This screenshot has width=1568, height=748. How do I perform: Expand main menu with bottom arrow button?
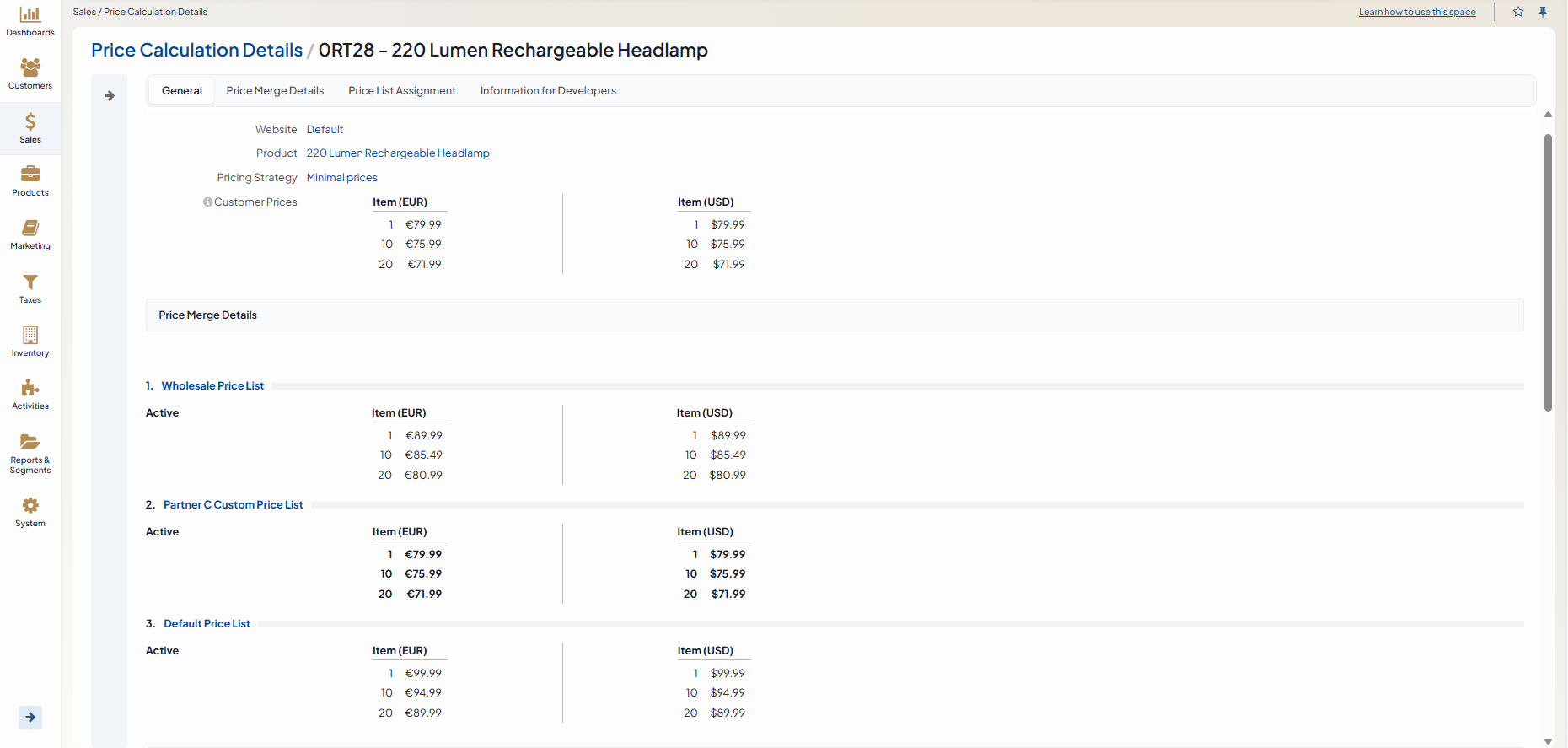coord(30,718)
